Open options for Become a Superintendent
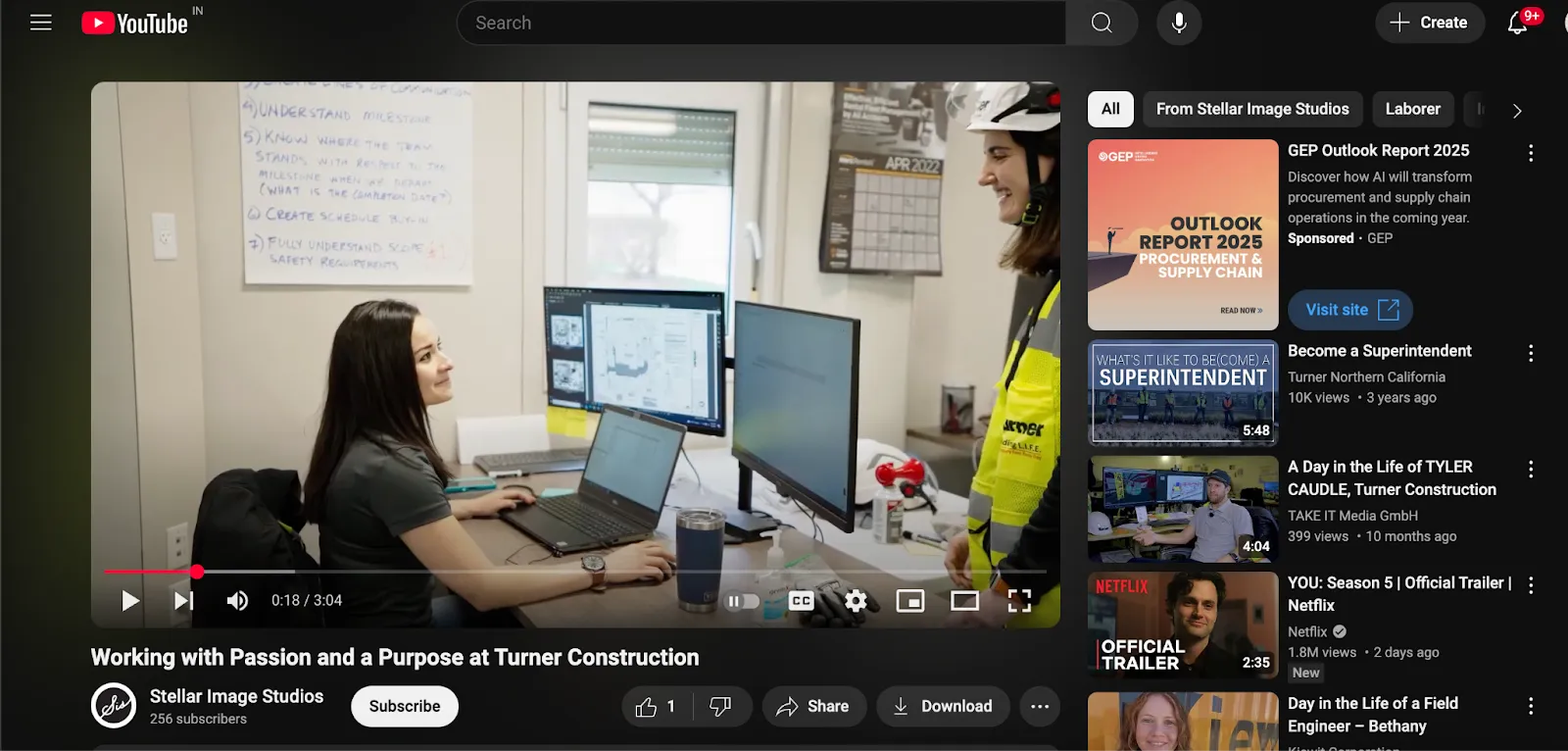 pos(1531,353)
